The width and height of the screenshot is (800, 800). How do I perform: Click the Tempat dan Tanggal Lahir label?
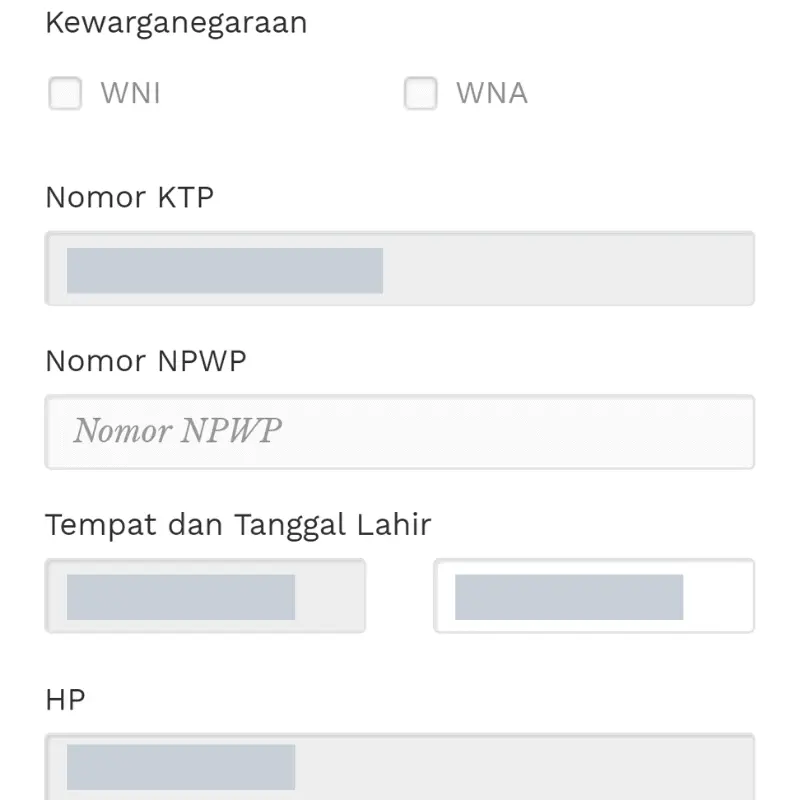[238, 524]
